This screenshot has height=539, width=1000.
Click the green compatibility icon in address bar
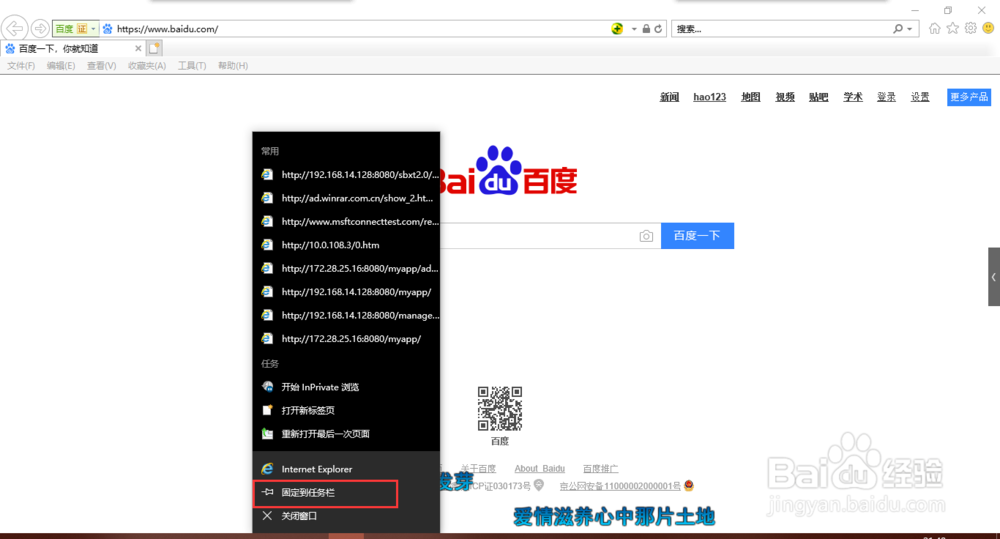coord(617,29)
